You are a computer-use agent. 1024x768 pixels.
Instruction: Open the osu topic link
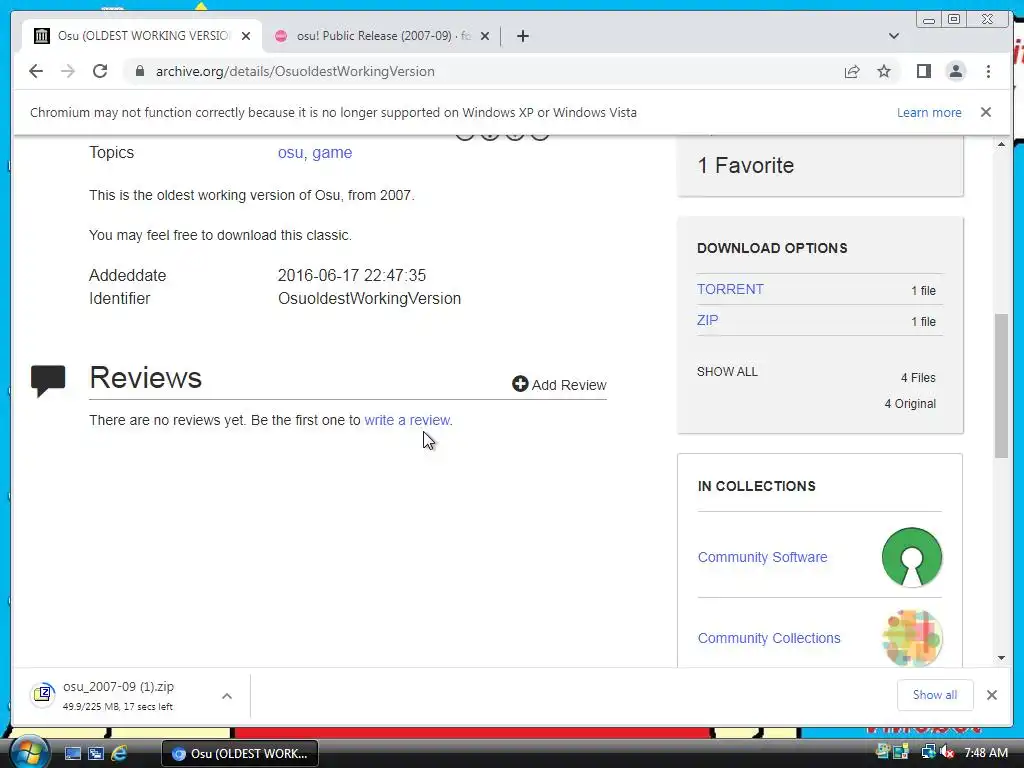point(290,152)
